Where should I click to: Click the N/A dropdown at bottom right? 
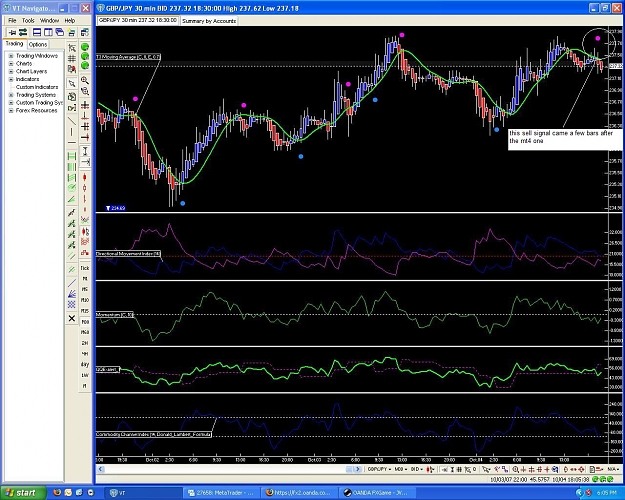point(613,469)
